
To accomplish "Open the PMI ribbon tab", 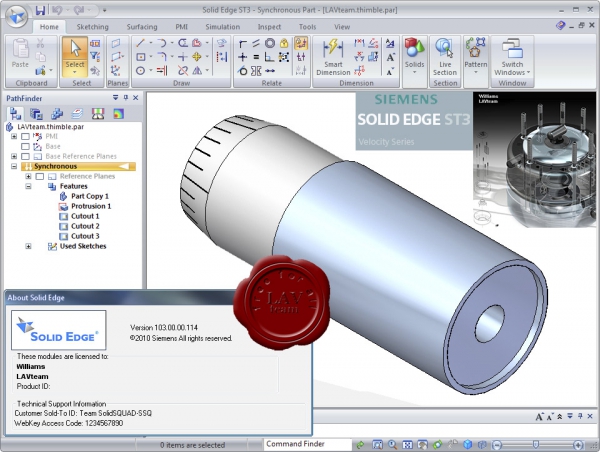I will click(x=181, y=27).
